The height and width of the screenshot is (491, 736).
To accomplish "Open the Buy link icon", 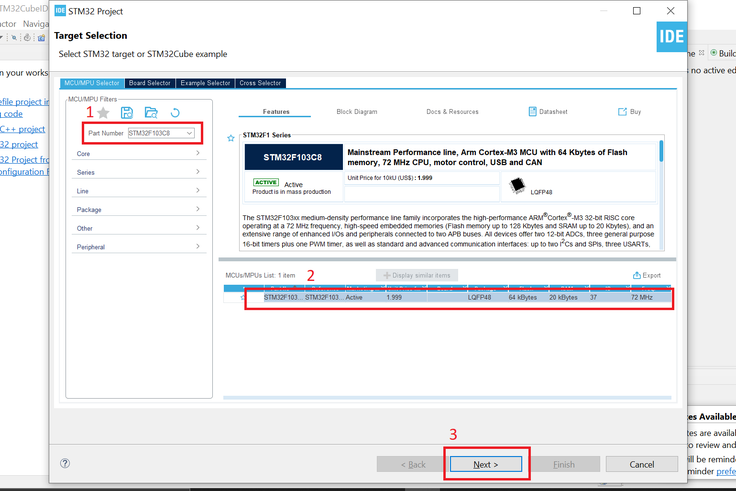I will tap(622, 112).
